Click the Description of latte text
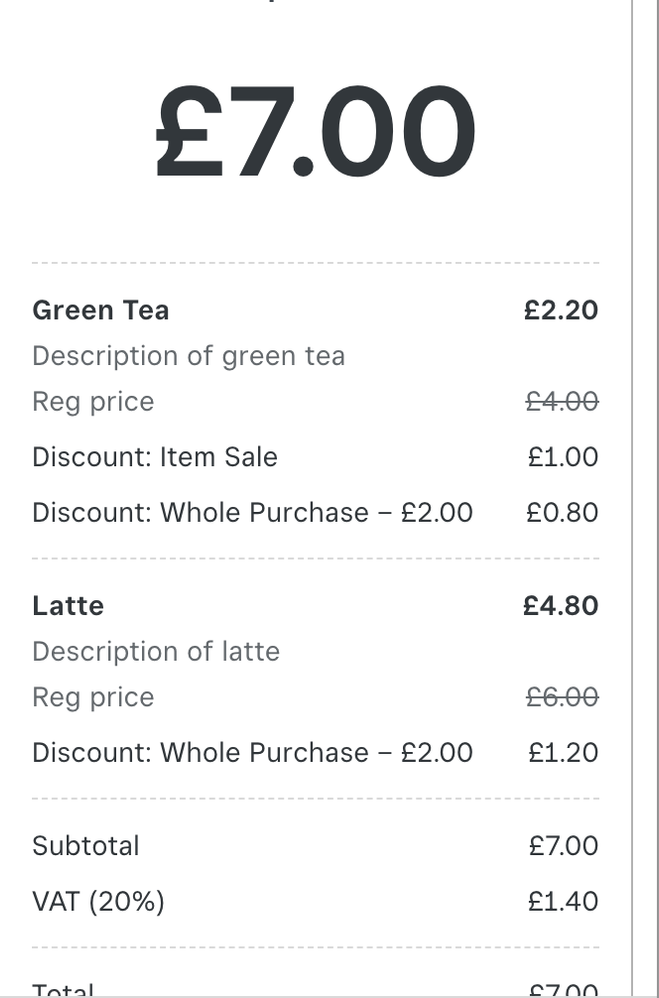659x998 pixels. [156, 652]
